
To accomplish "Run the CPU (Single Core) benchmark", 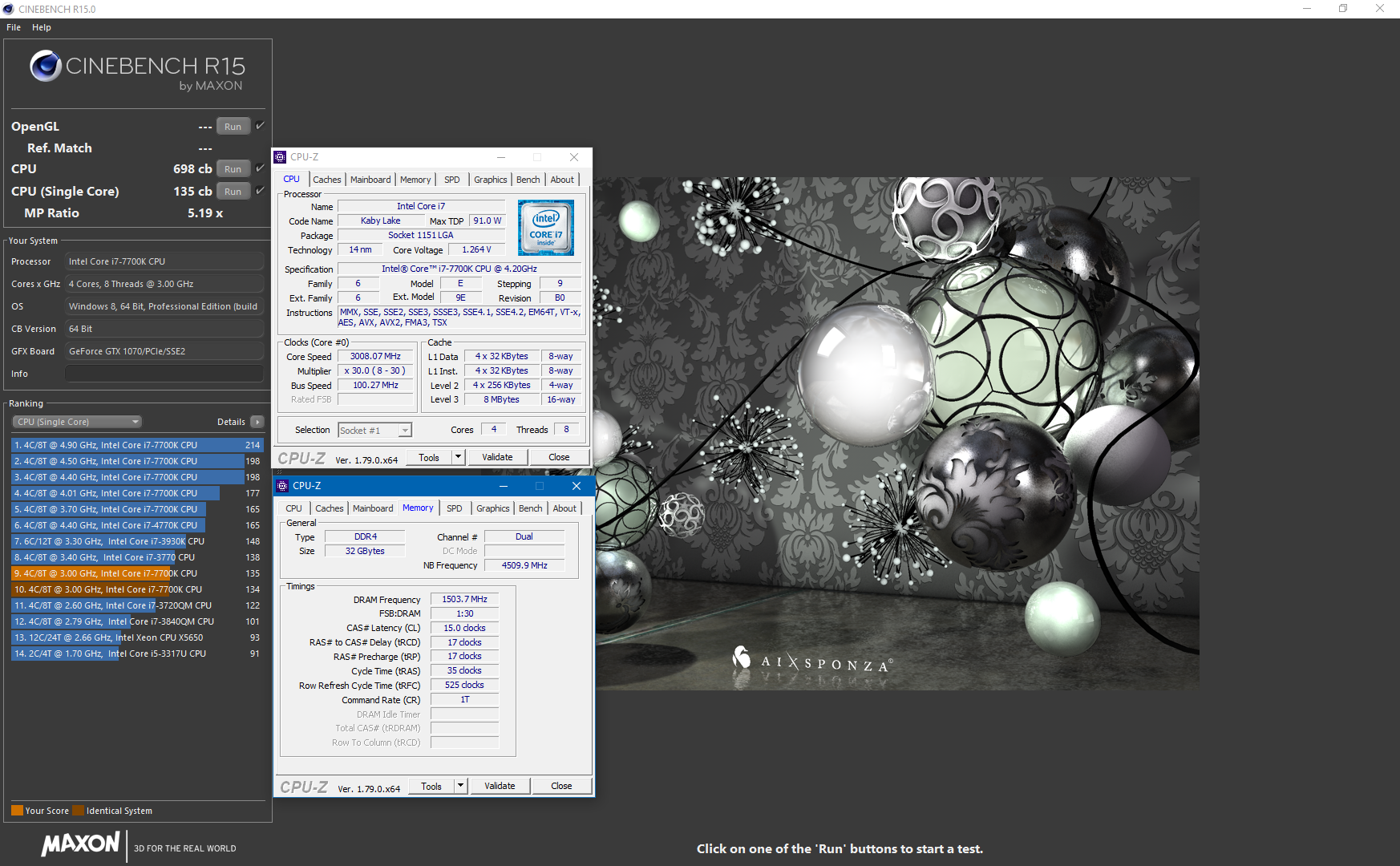I will pos(233,191).
